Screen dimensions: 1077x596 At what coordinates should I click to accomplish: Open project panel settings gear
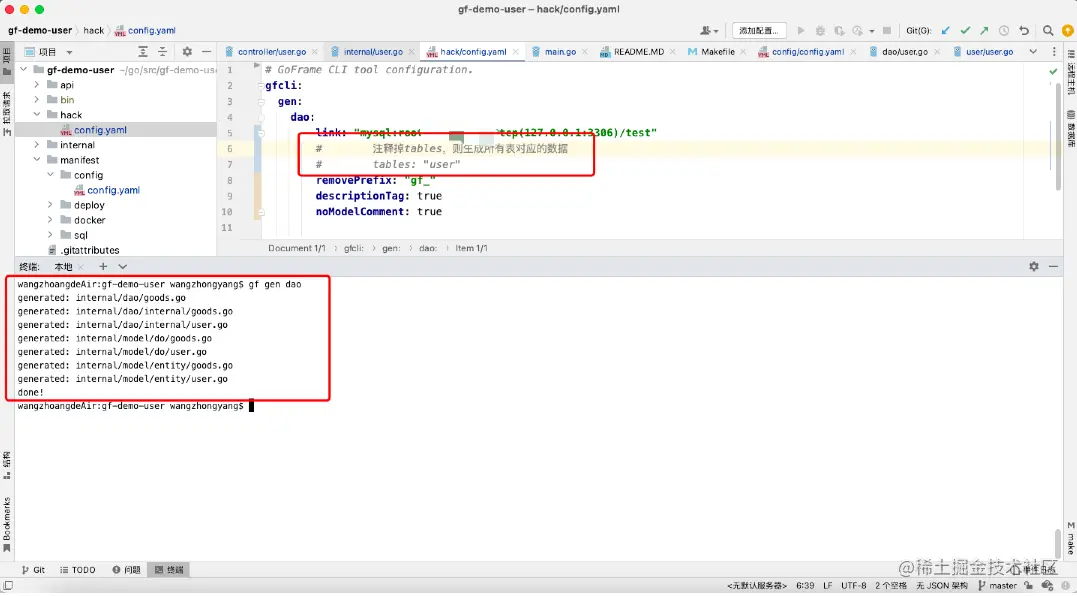(188, 51)
